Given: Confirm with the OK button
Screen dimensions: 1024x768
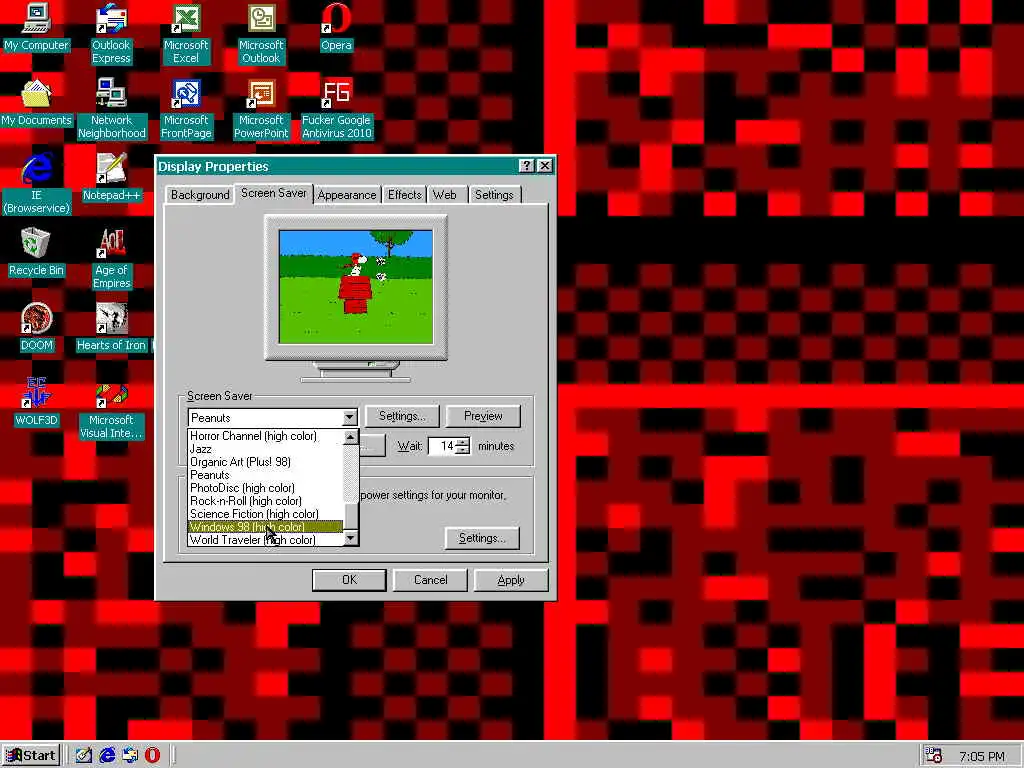Looking at the screenshot, I should (x=349, y=580).
